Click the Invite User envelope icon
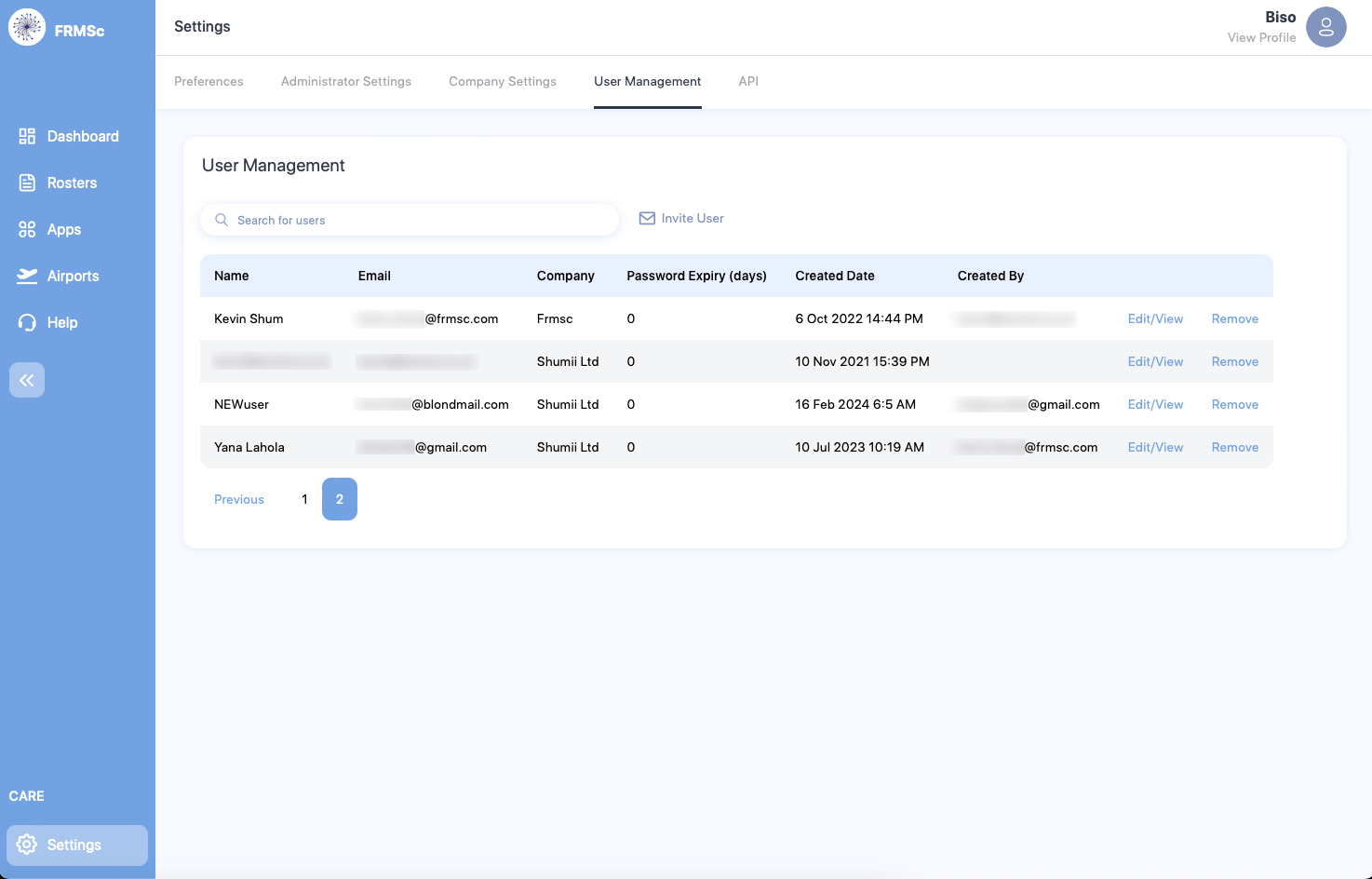The image size is (1372, 879). click(x=647, y=218)
